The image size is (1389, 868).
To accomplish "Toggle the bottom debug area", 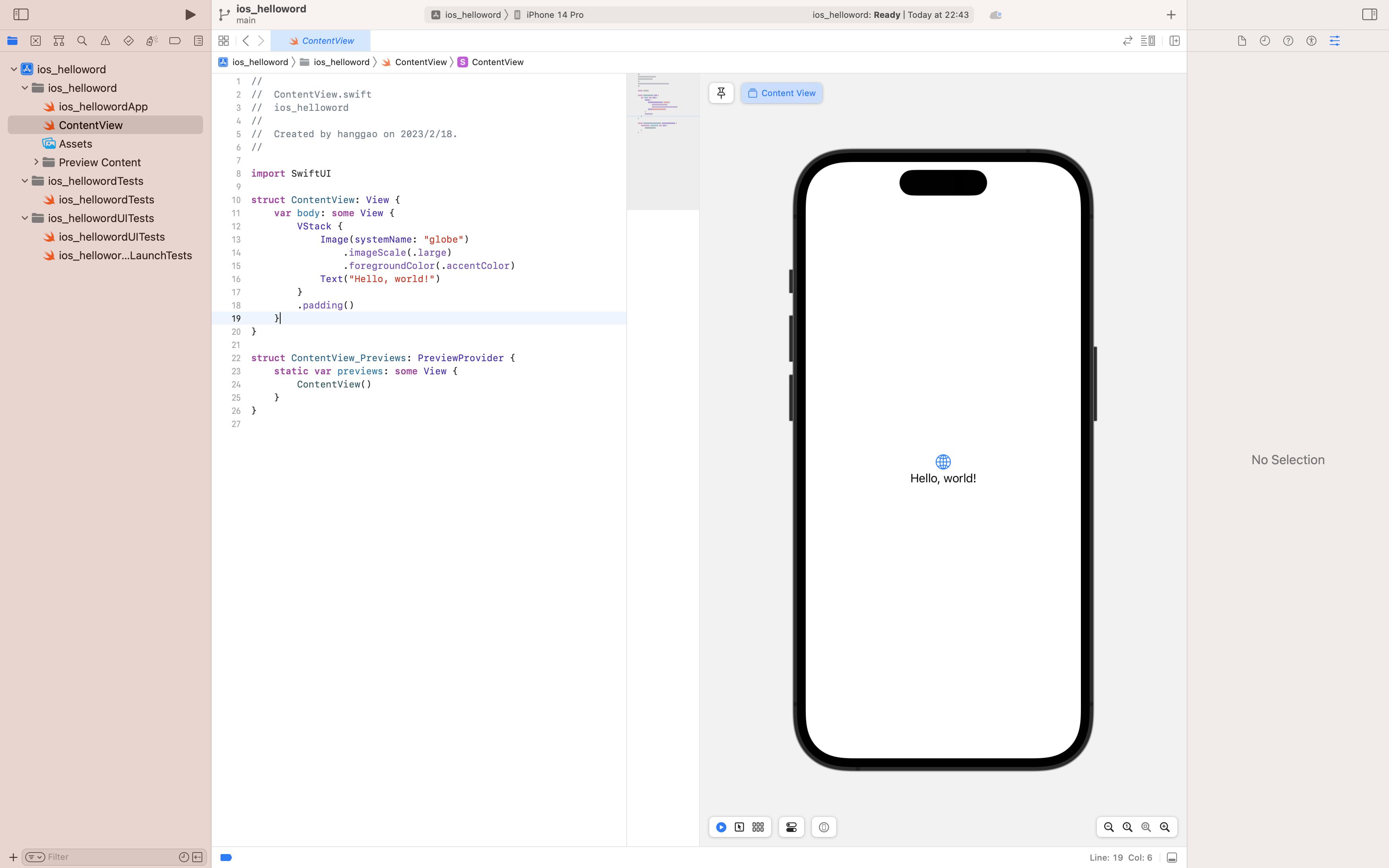I will 1172,858.
